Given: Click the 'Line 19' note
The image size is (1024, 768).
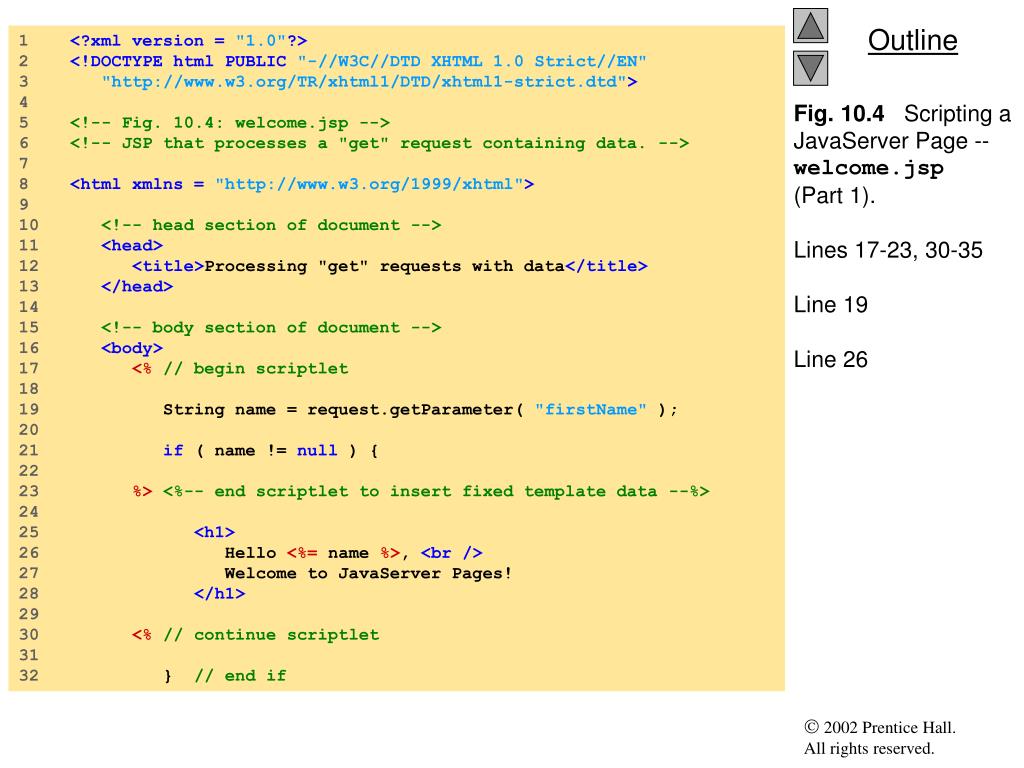Looking at the screenshot, I should click(x=830, y=305).
